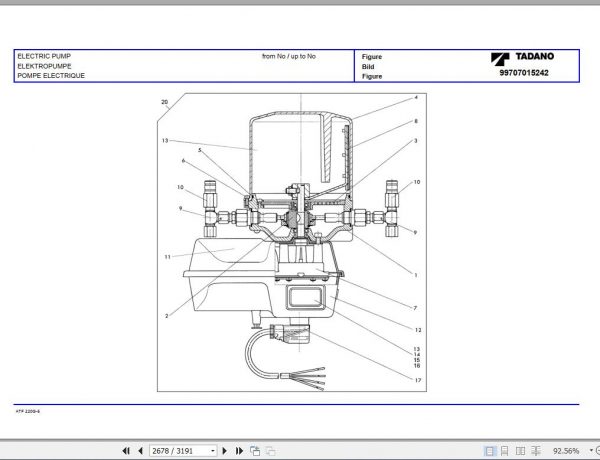Click the POMPE ELECTRIQUE title text
The width and height of the screenshot is (600, 460).
[51, 75]
